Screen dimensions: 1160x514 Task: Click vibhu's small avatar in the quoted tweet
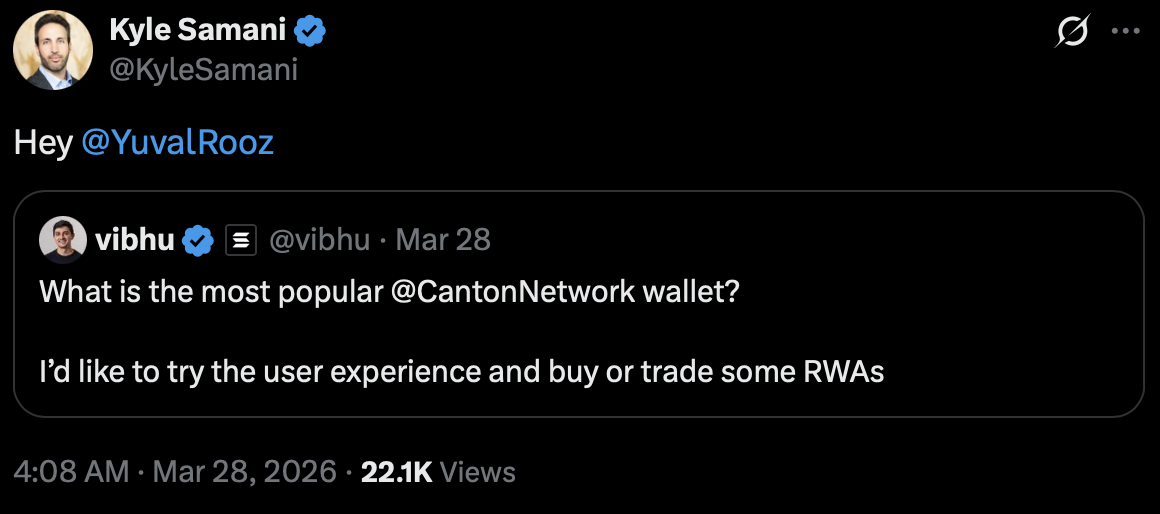(62, 240)
